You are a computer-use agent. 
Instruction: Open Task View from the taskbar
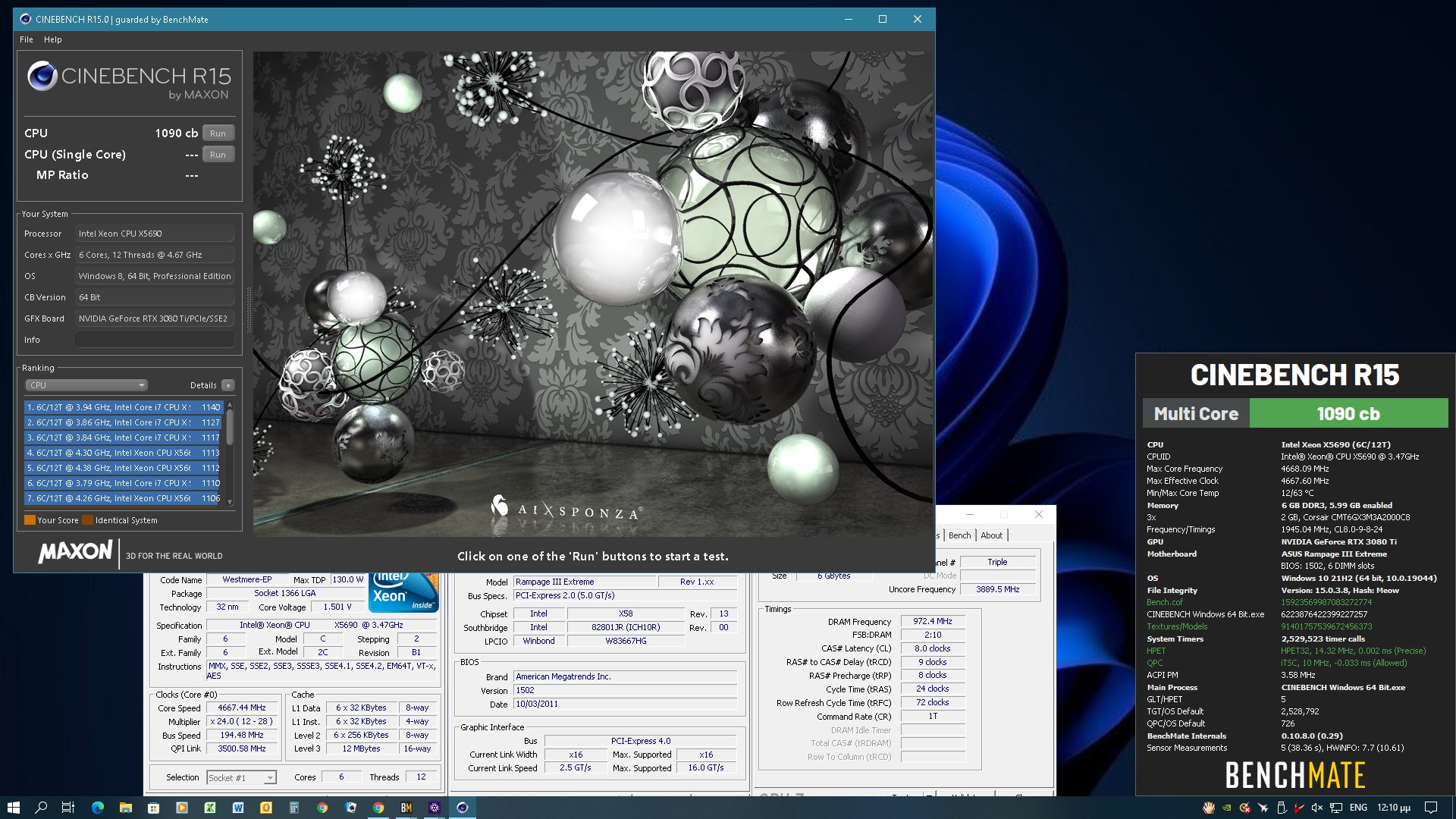point(68,808)
